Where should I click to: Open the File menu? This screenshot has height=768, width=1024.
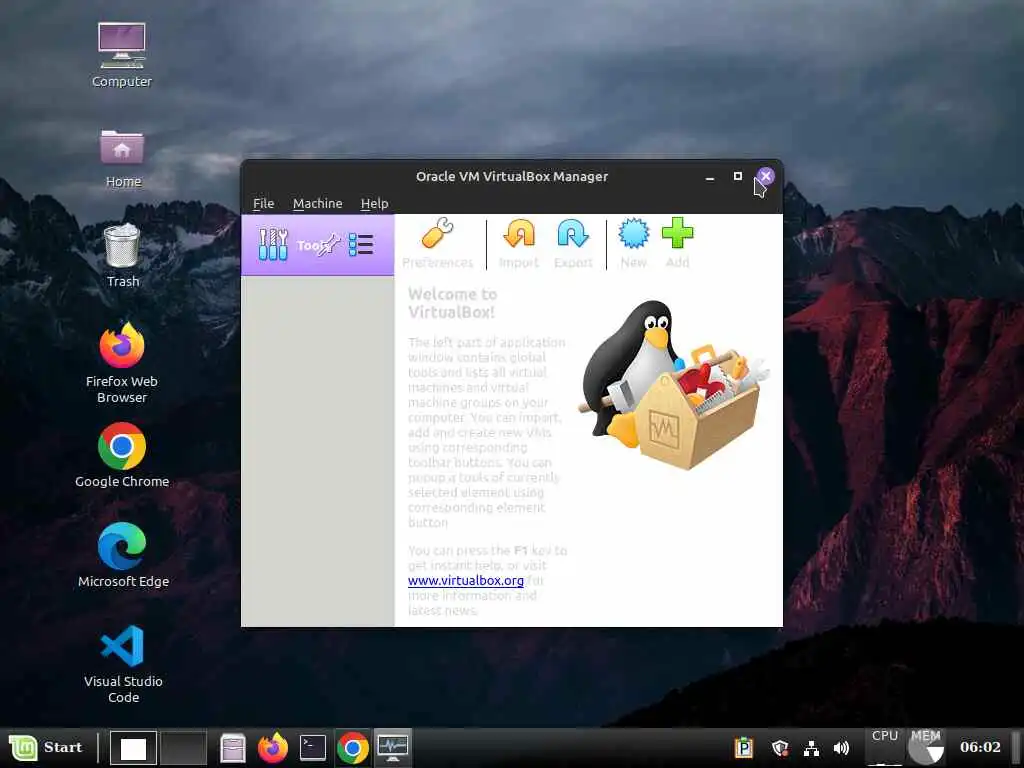coord(263,203)
